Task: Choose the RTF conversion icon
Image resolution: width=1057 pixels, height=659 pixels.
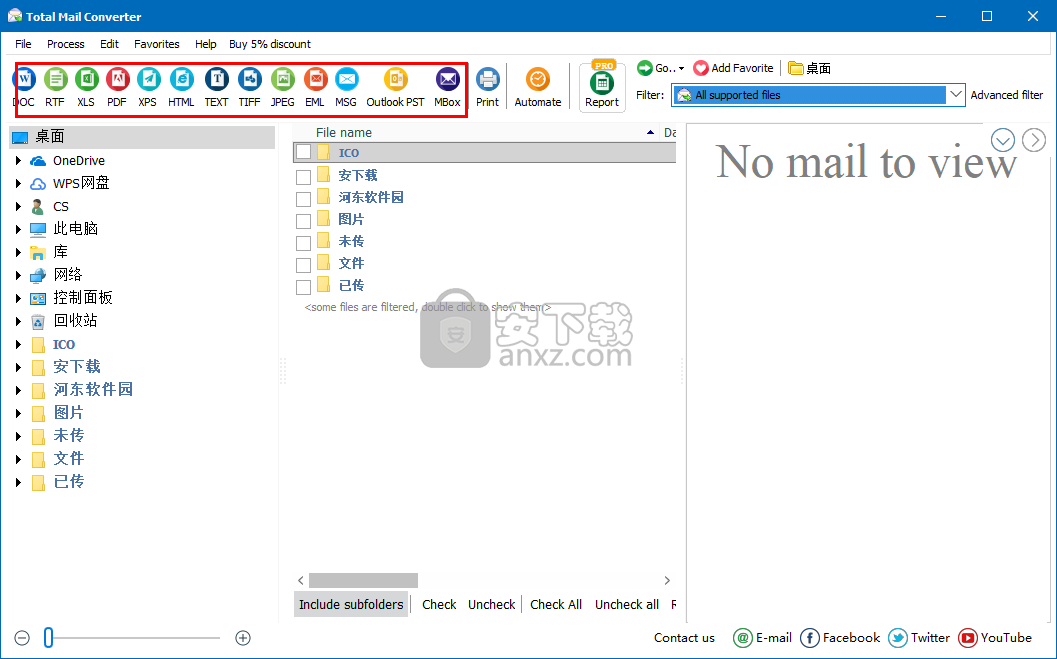Action: click(x=55, y=87)
